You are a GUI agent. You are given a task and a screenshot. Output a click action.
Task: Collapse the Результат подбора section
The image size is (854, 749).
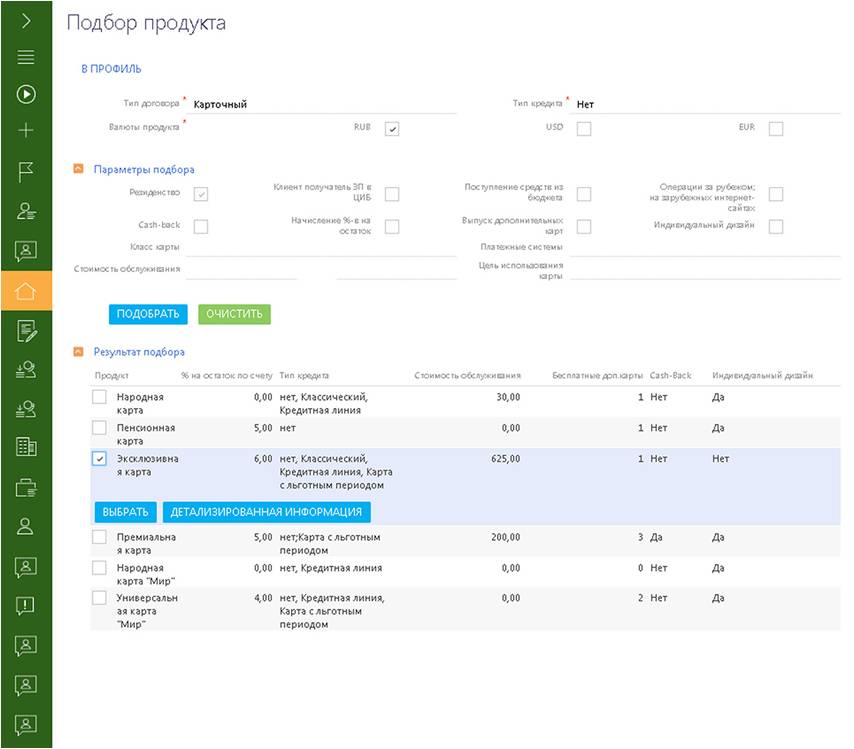point(78,352)
